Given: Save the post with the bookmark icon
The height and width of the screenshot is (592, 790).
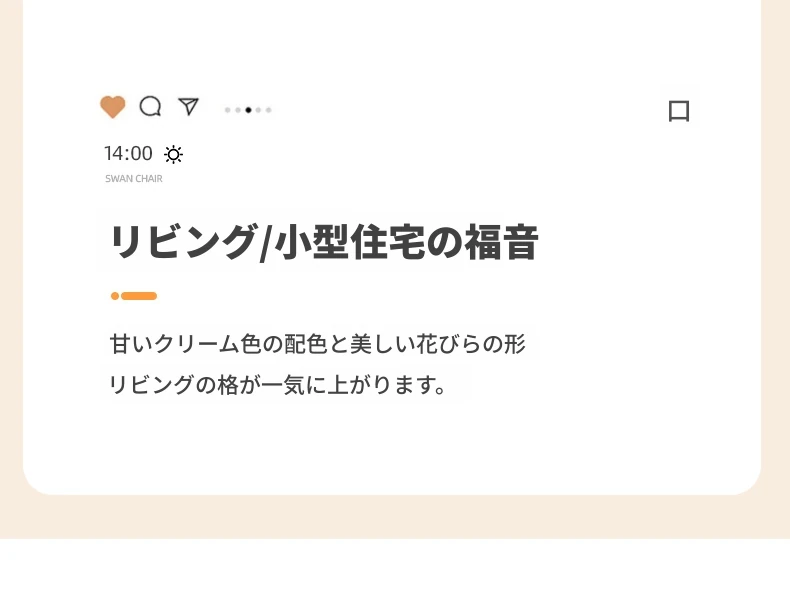Looking at the screenshot, I should (x=679, y=111).
